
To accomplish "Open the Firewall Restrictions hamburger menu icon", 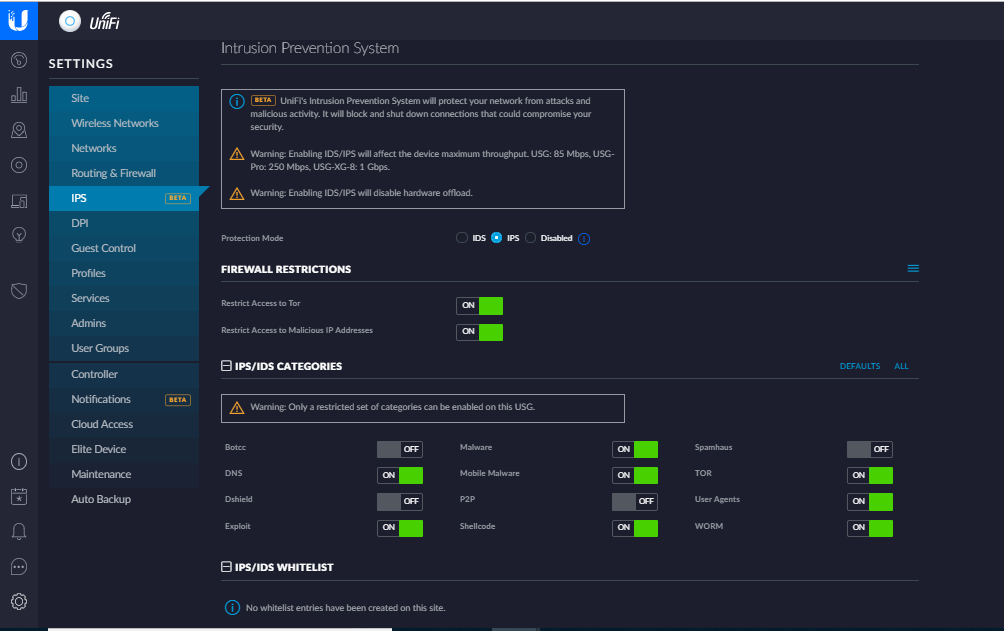I will click(913, 268).
